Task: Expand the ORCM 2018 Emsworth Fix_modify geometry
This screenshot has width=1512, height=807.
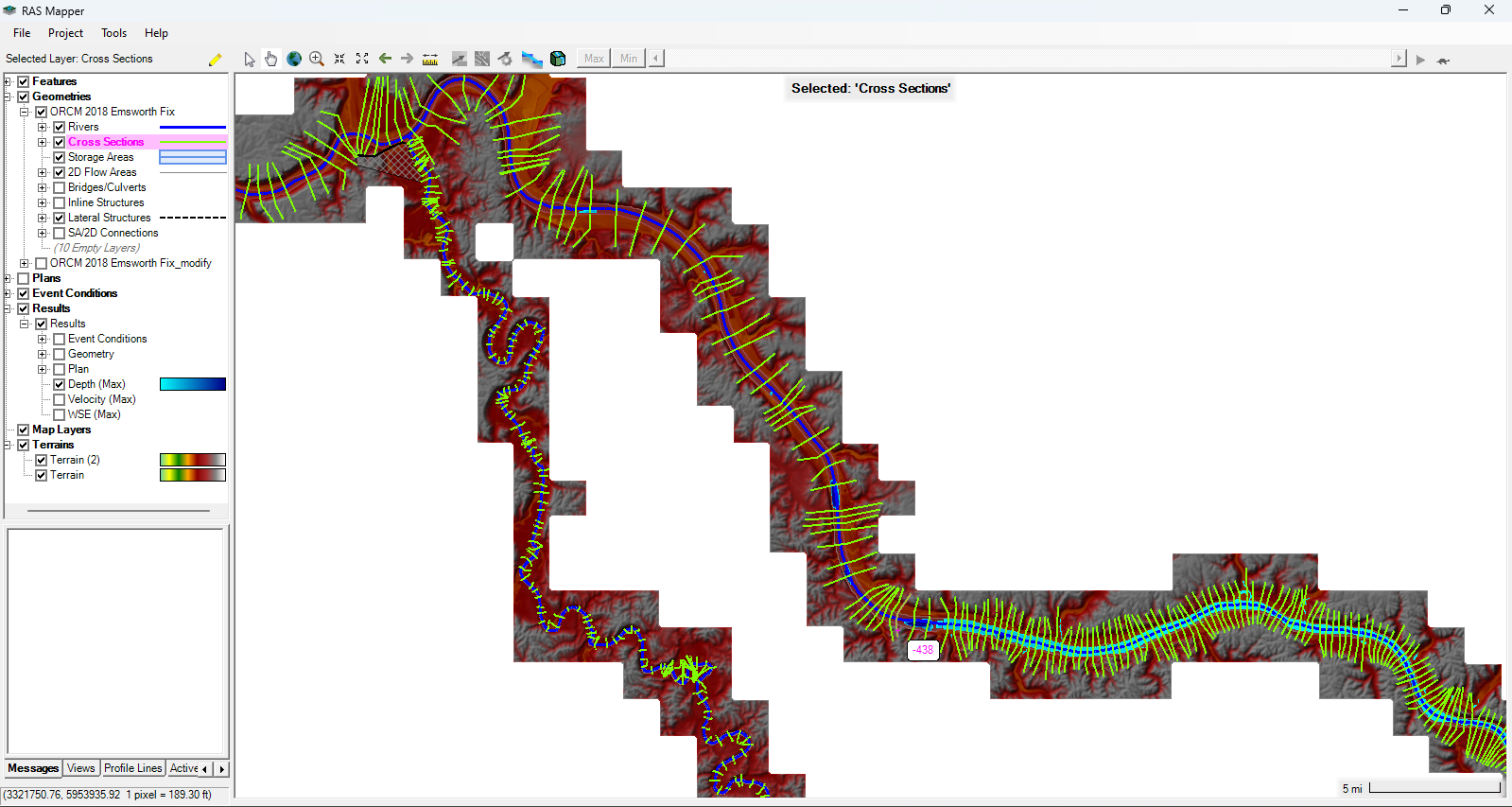Action: point(24,263)
